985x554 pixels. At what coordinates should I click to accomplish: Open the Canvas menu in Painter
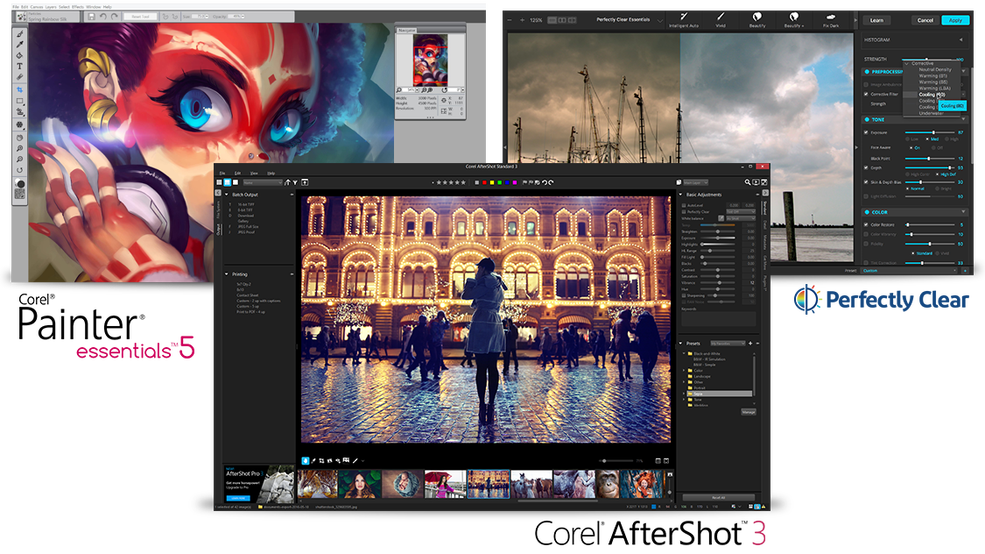[36, 7]
